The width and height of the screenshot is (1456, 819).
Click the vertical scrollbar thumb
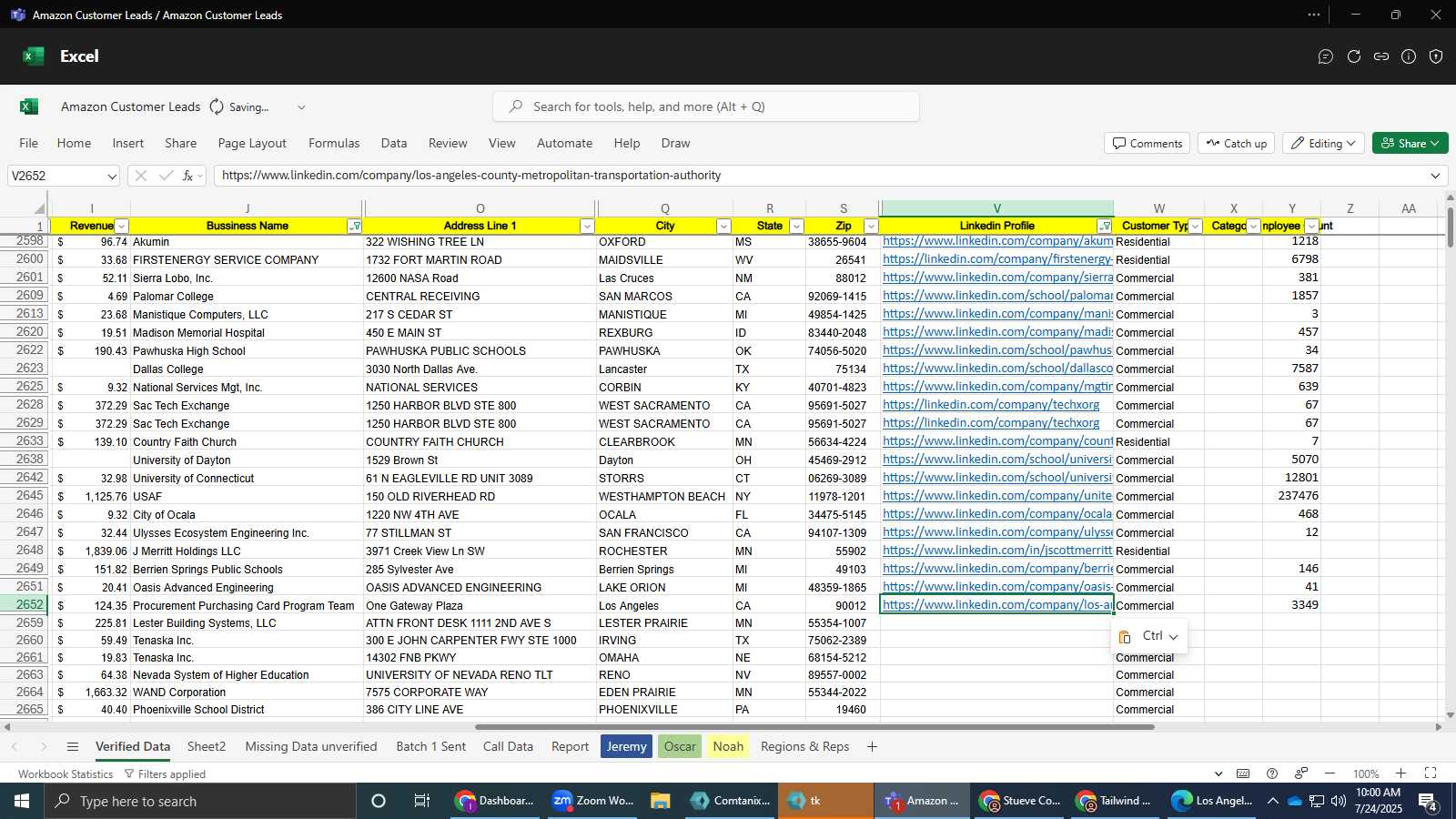tap(1451, 227)
